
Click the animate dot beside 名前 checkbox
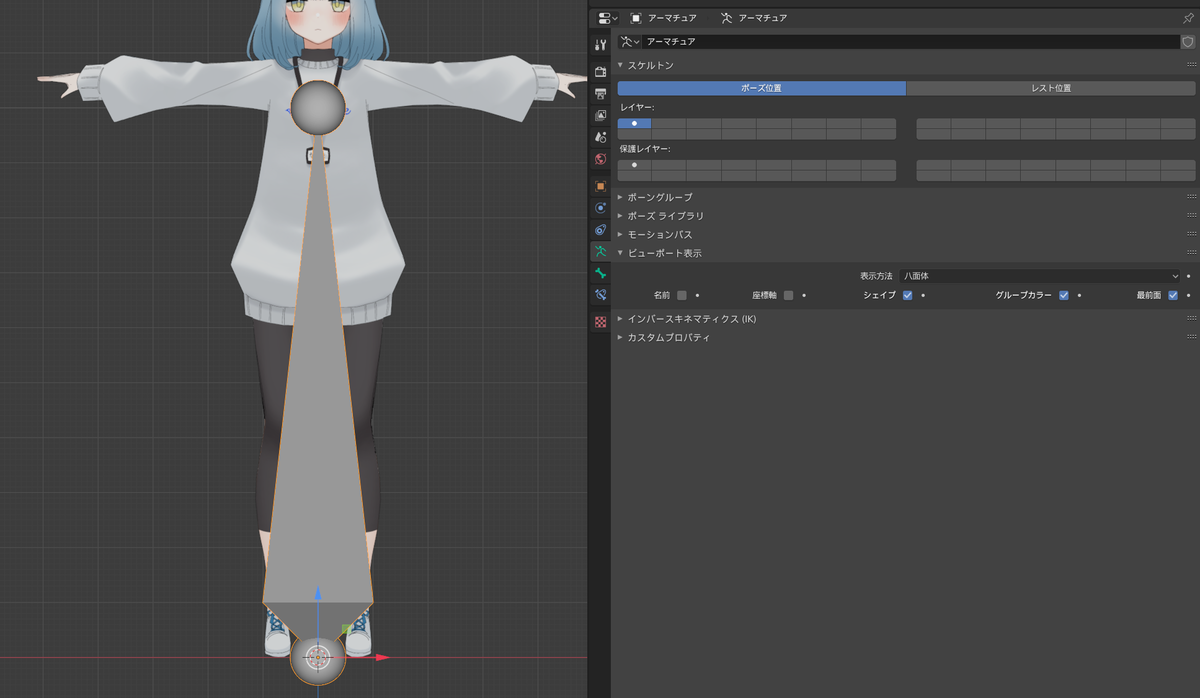pos(697,295)
